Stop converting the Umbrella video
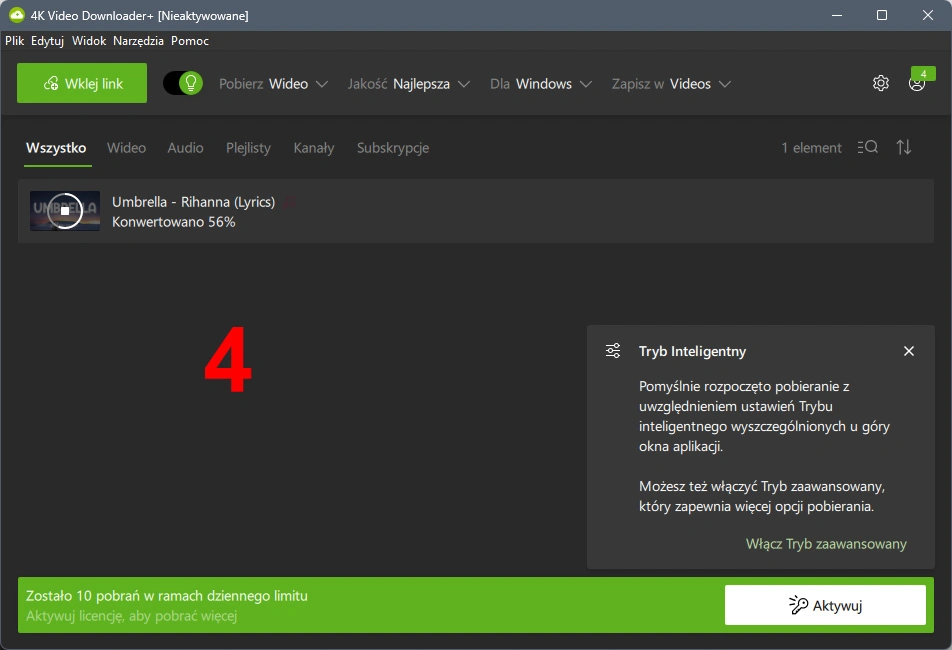 (x=65, y=211)
